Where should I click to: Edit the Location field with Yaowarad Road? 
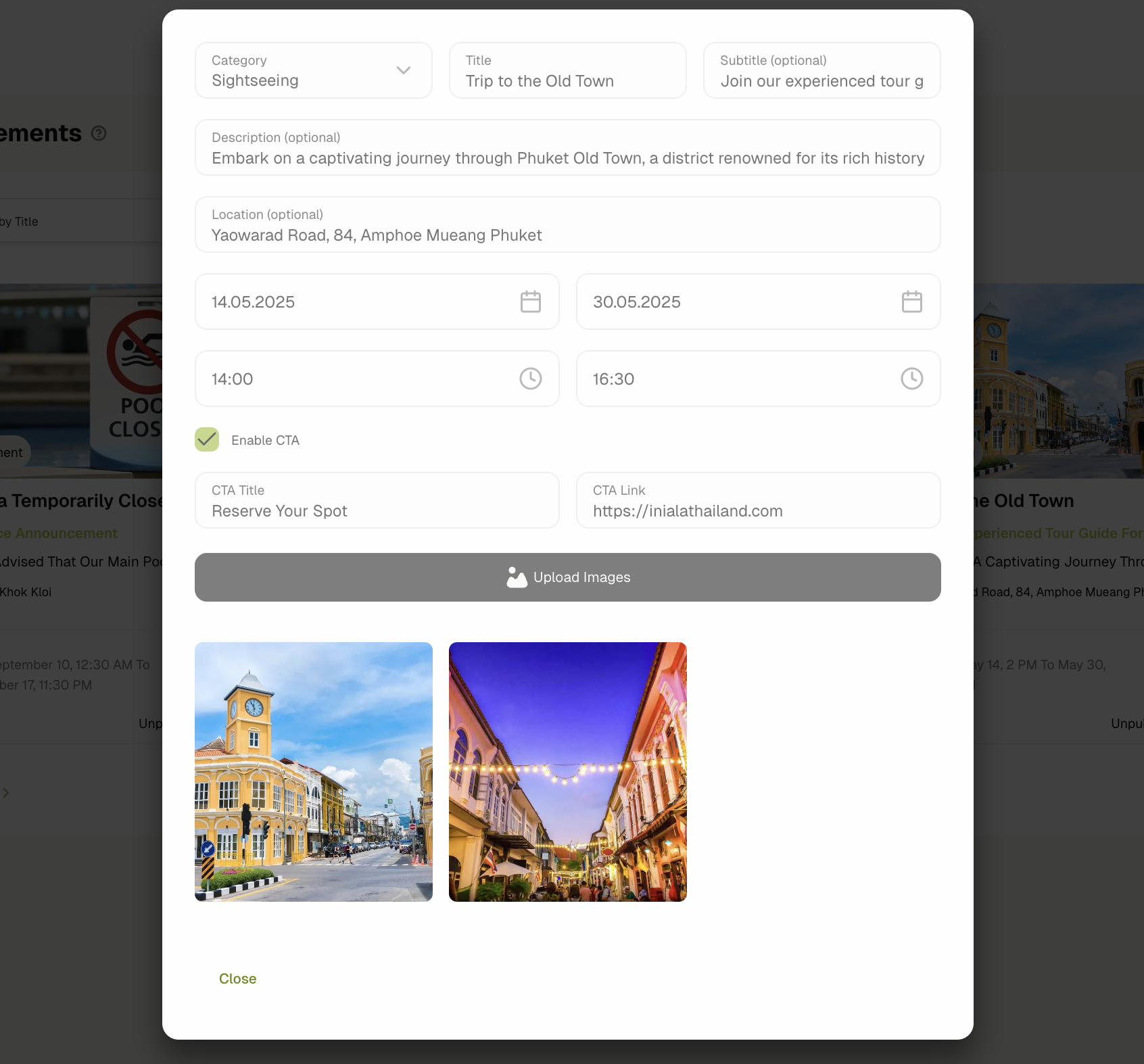pyautogui.click(x=567, y=225)
